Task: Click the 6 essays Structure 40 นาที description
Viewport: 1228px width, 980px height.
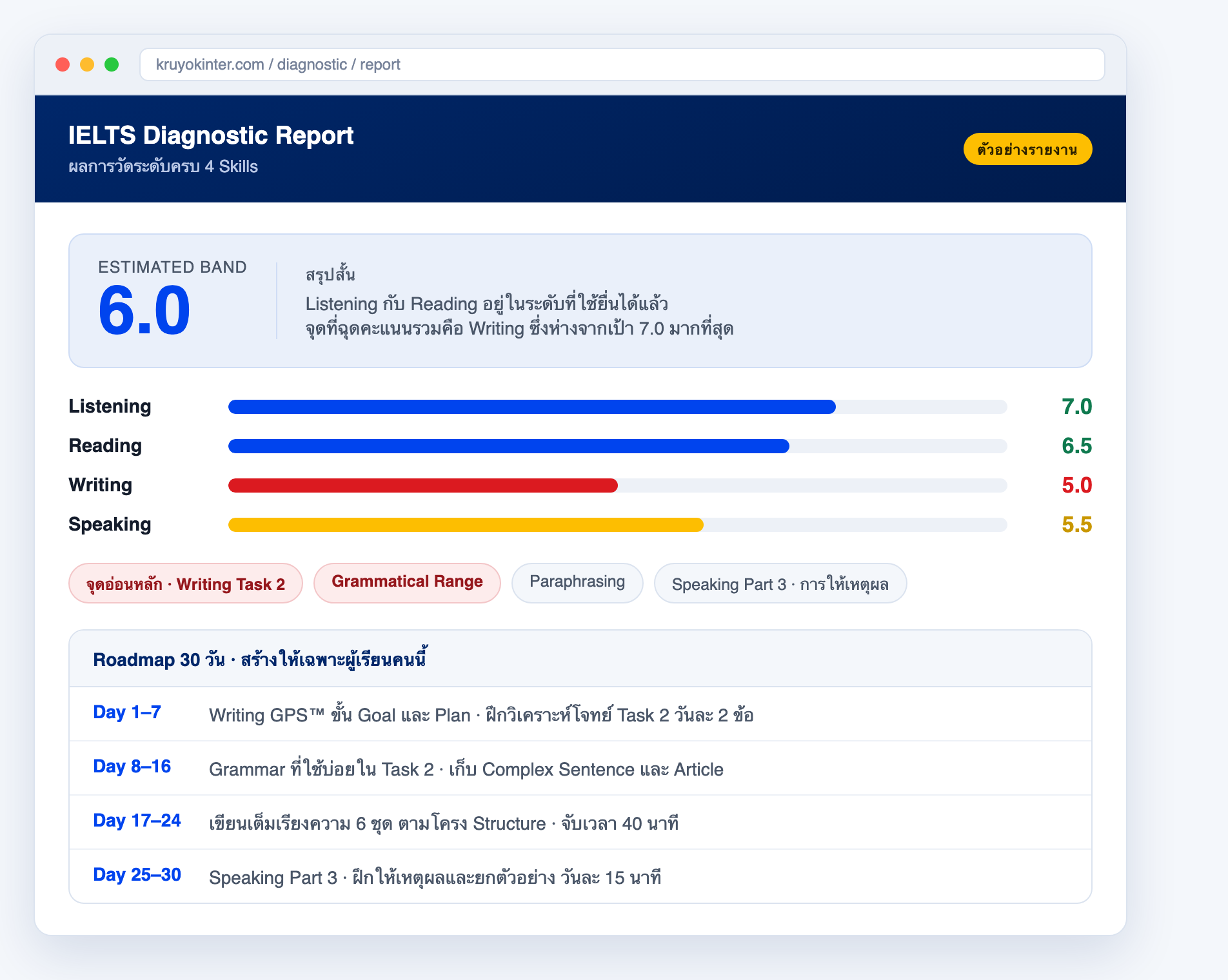Action: 444,823
